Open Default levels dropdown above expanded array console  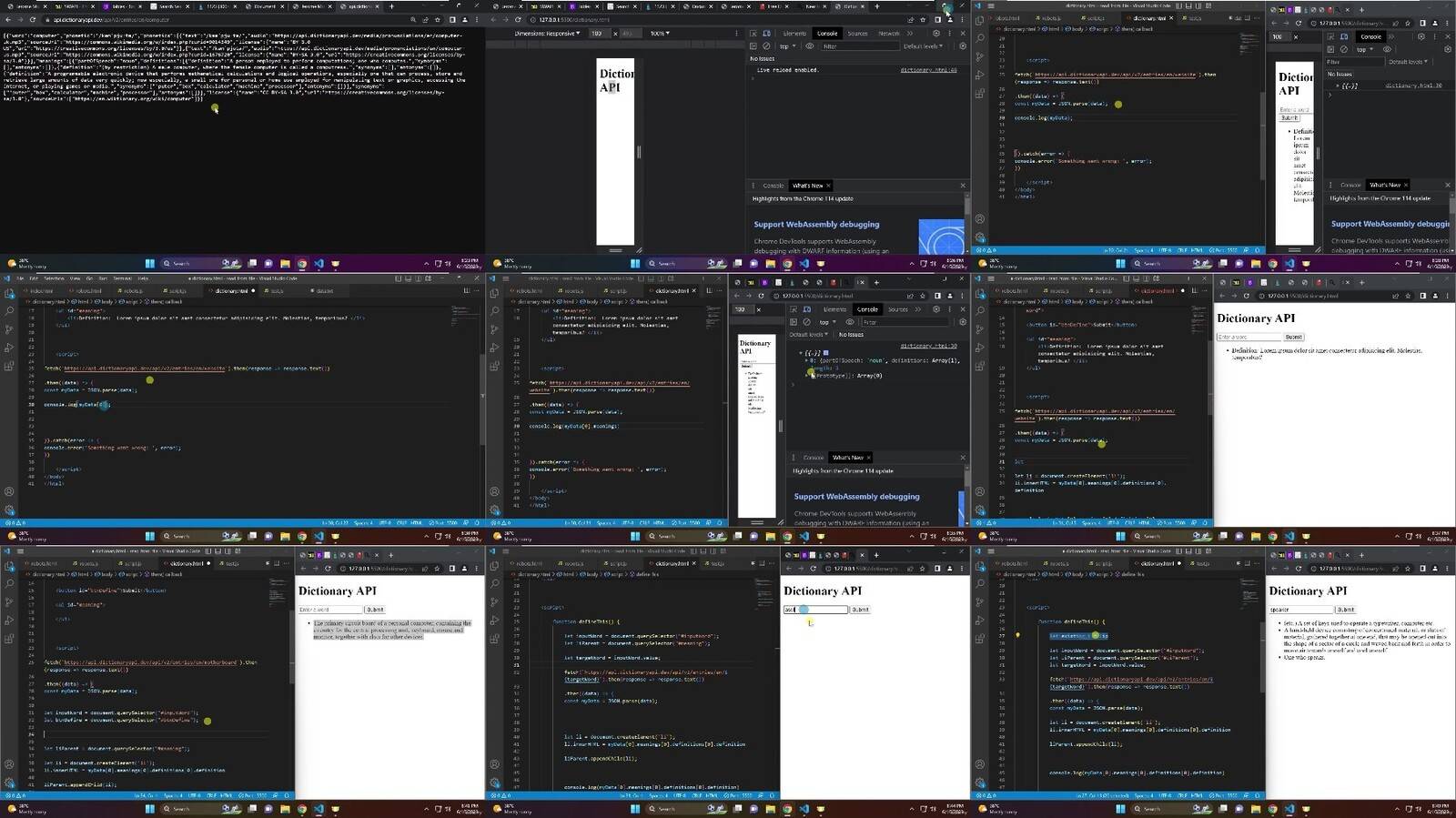pyautogui.click(x=808, y=335)
